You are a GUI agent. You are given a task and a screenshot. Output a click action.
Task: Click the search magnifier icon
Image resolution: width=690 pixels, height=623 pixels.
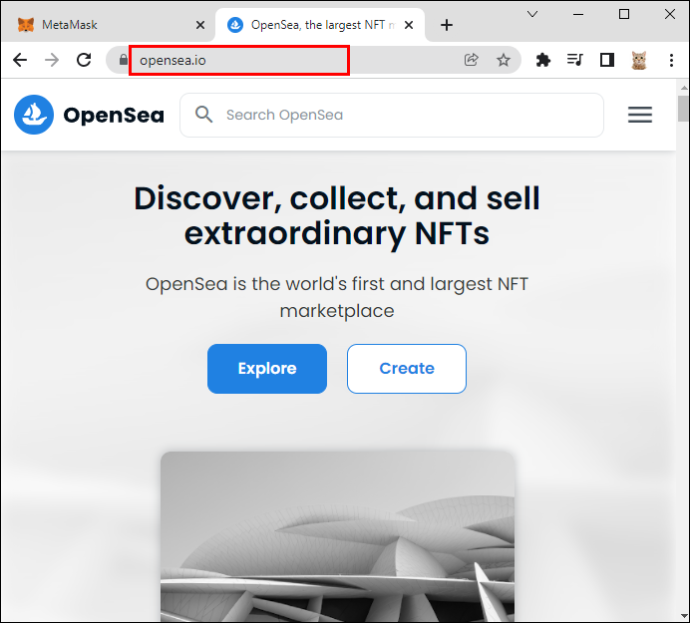click(x=204, y=114)
